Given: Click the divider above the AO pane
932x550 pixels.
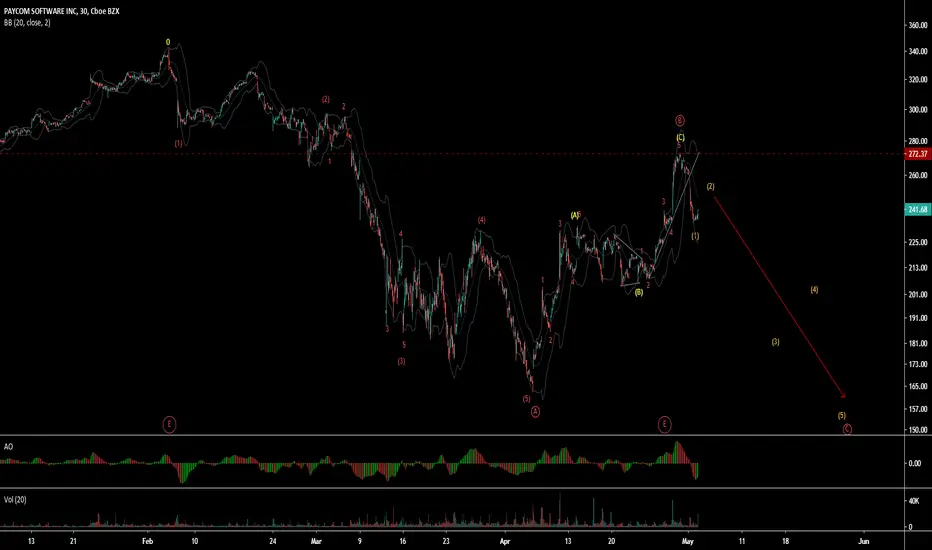Looking at the screenshot, I should coord(452,436).
